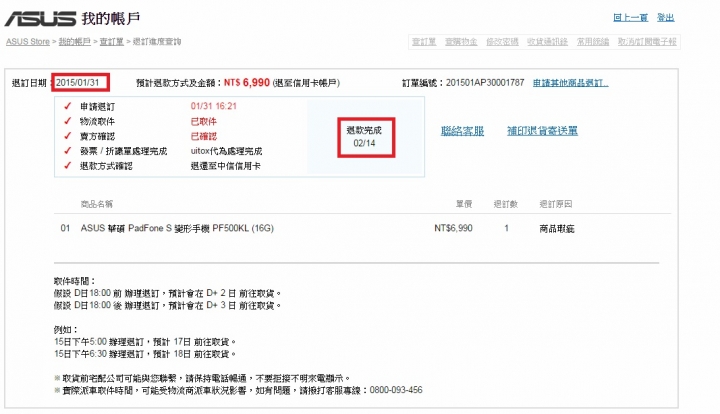The width and height of the screenshot is (720, 414).
Task: Open the 常用統編 tab
Action: [593, 42]
